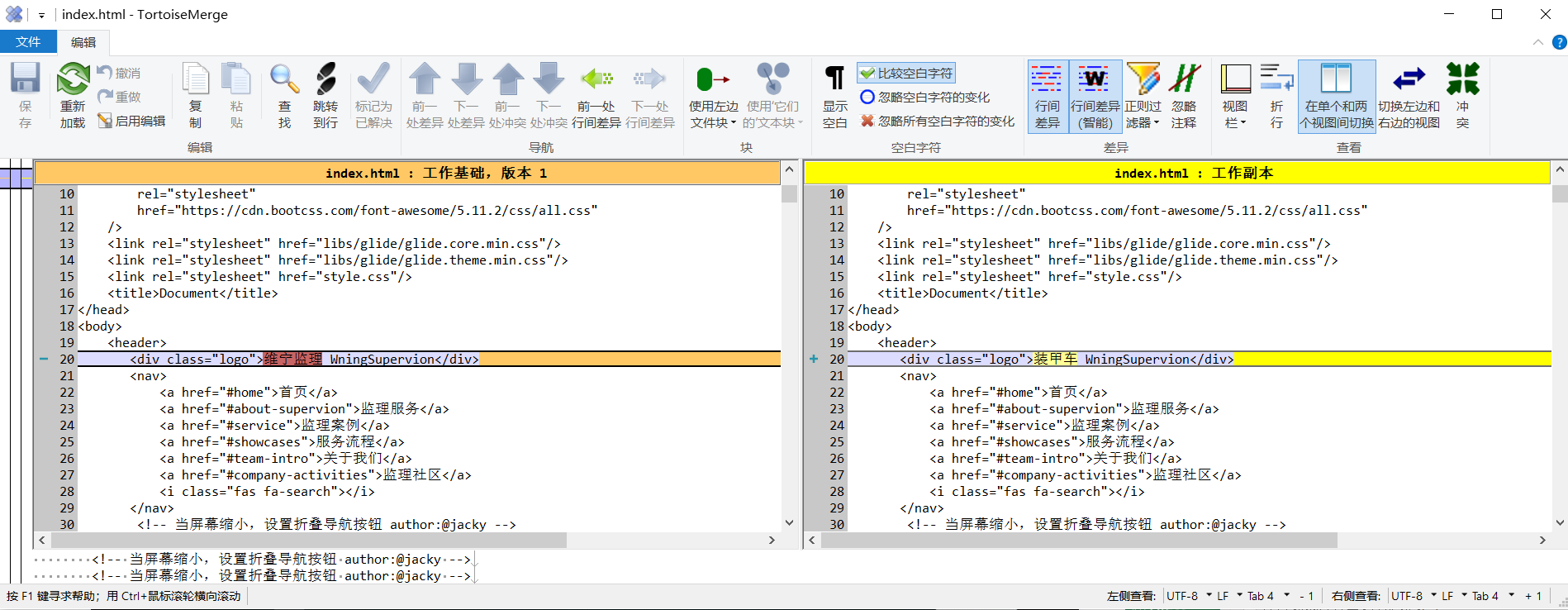This screenshot has width=1568, height=610.
Task: Click the TortoiseMerge app icon in title bar
Action: (15, 14)
